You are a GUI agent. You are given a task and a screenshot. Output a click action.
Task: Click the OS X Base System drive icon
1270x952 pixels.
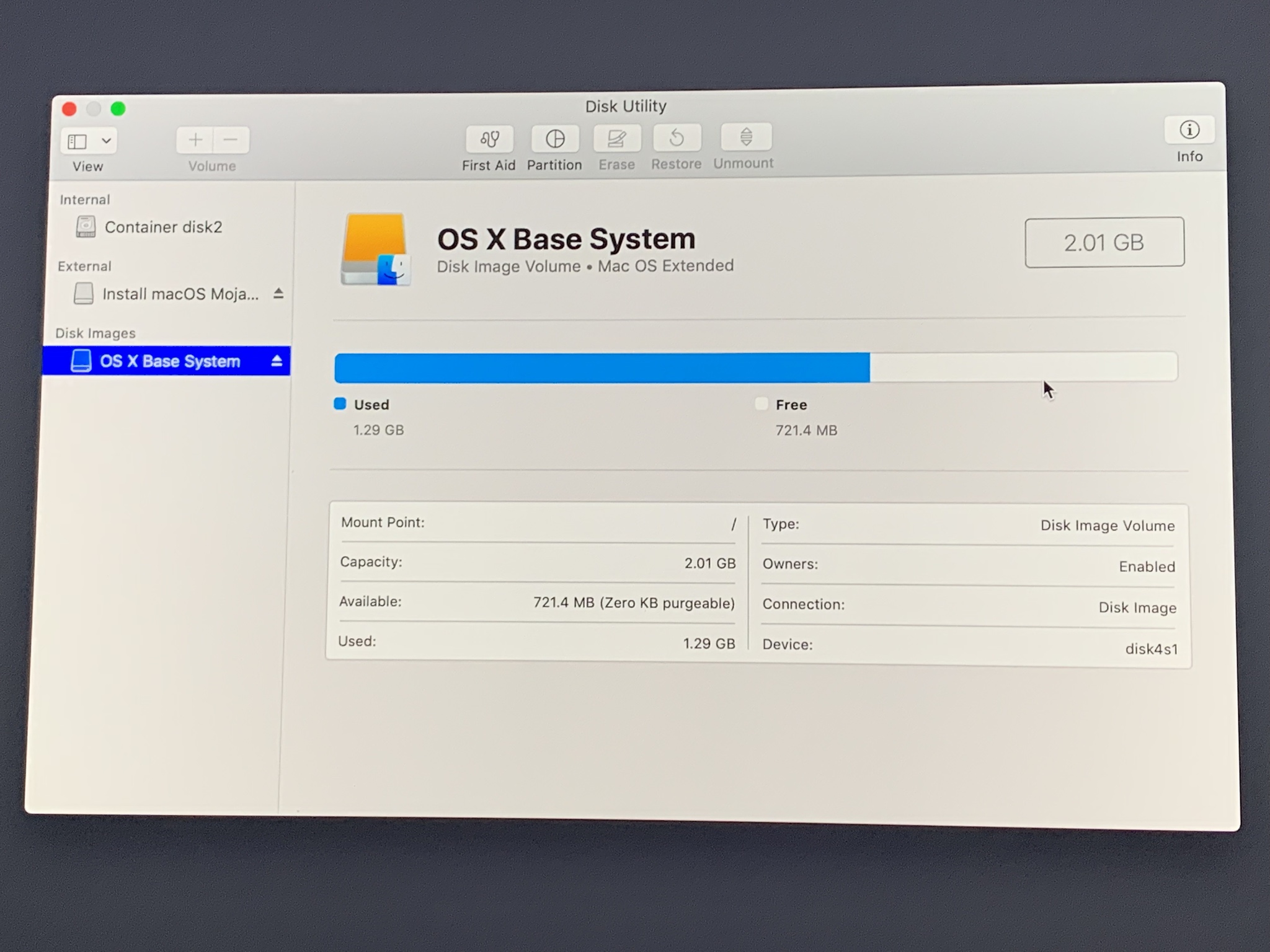(x=375, y=250)
